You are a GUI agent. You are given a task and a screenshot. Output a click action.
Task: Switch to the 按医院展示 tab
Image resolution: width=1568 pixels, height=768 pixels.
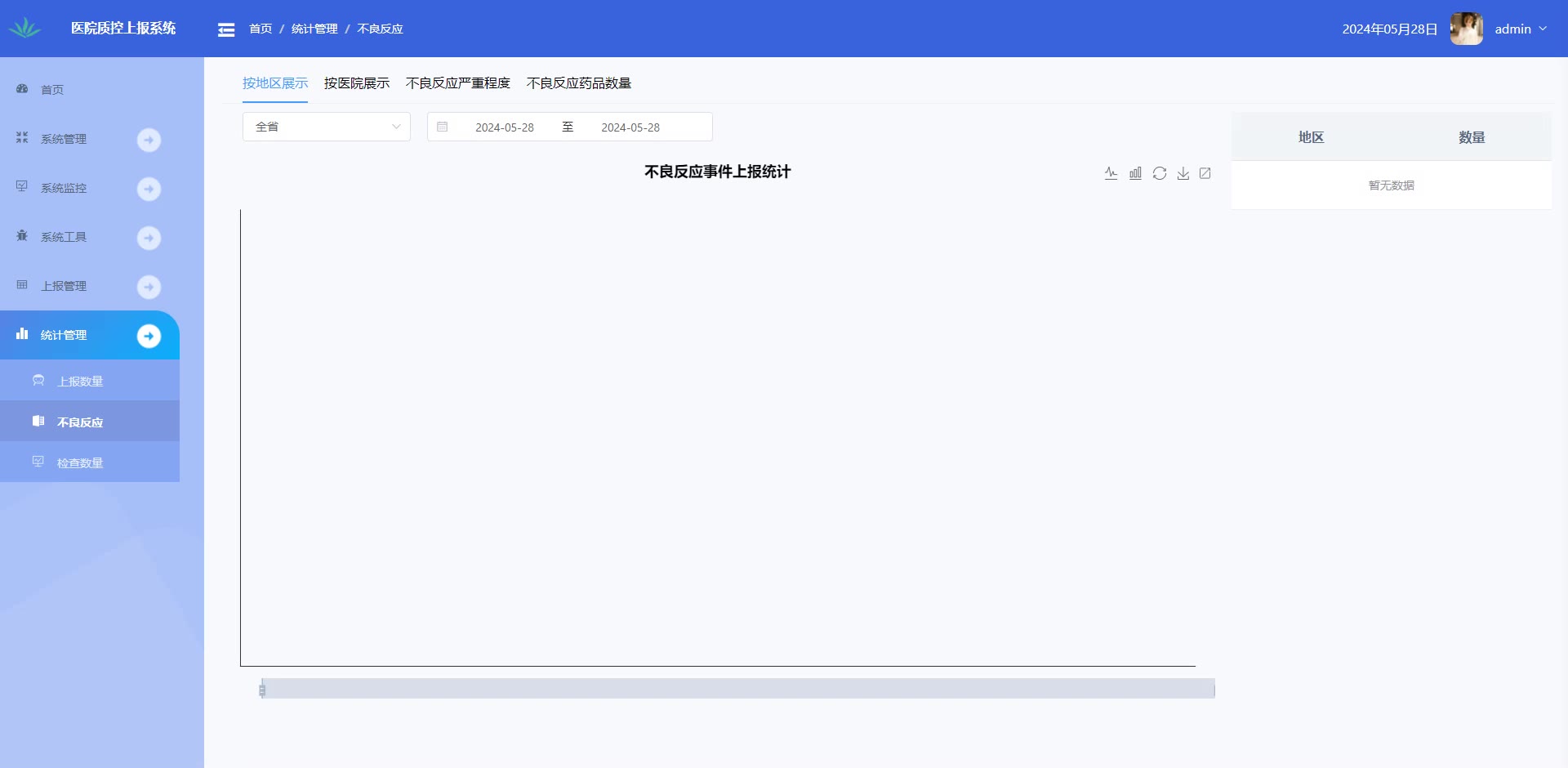point(357,83)
